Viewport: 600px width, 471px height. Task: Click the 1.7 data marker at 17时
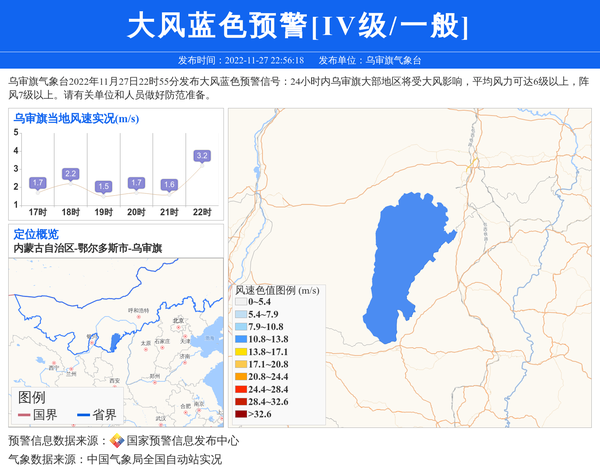point(38,183)
